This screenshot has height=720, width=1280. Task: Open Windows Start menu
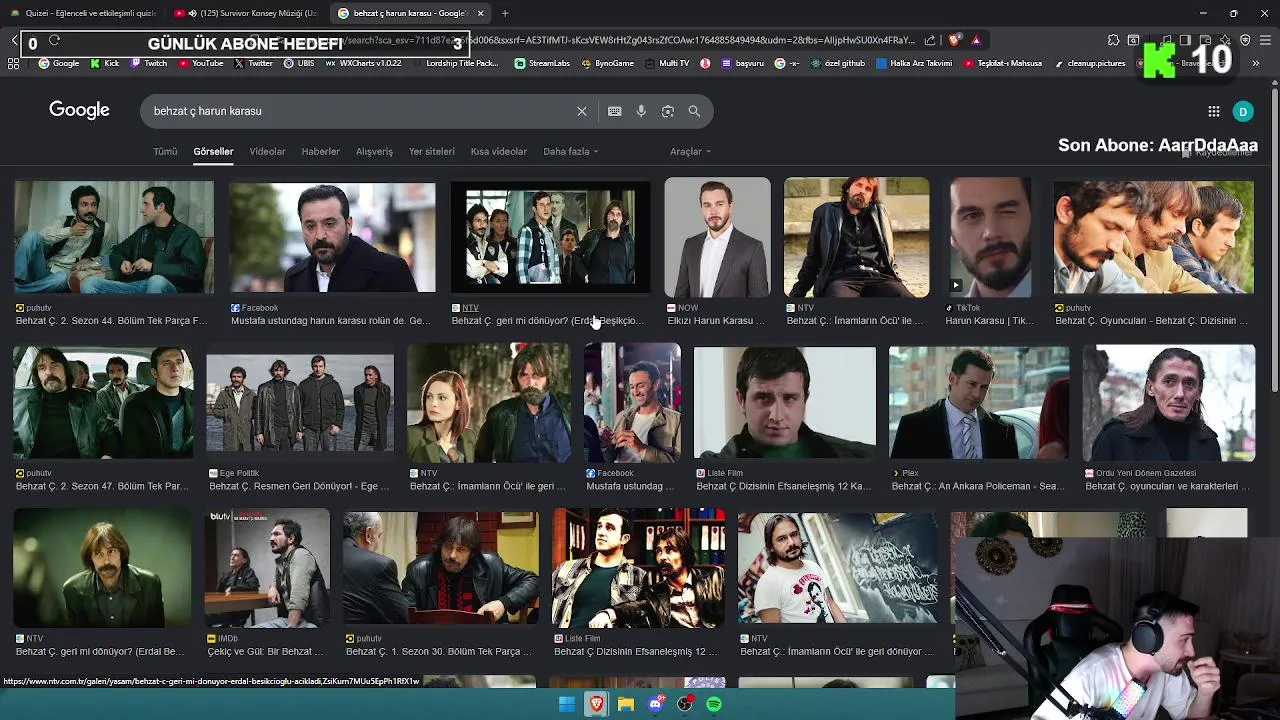point(567,704)
